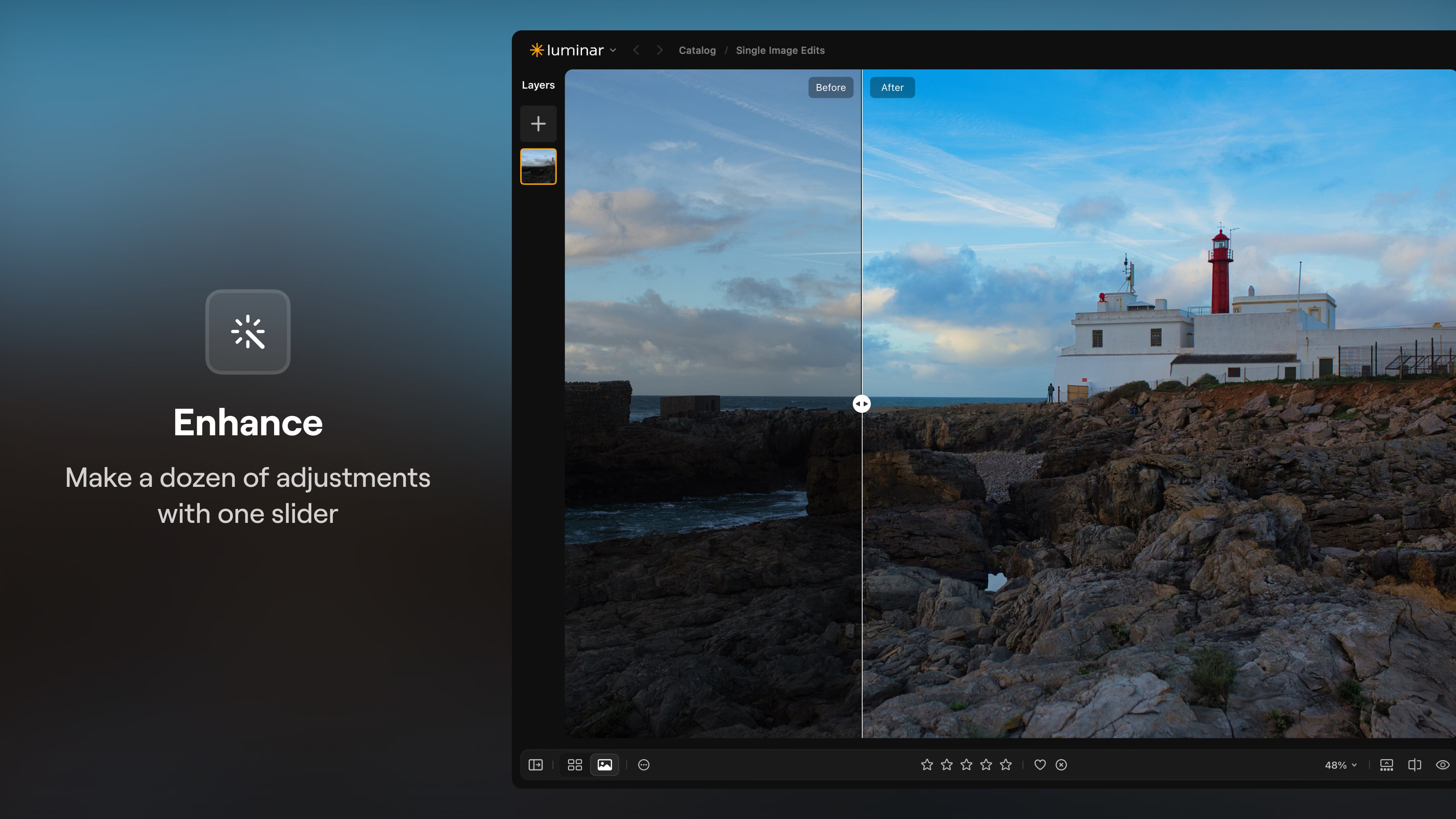This screenshot has height=819, width=1456.
Task: Open the 48% zoom dropdown
Action: [x=1341, y=765]
